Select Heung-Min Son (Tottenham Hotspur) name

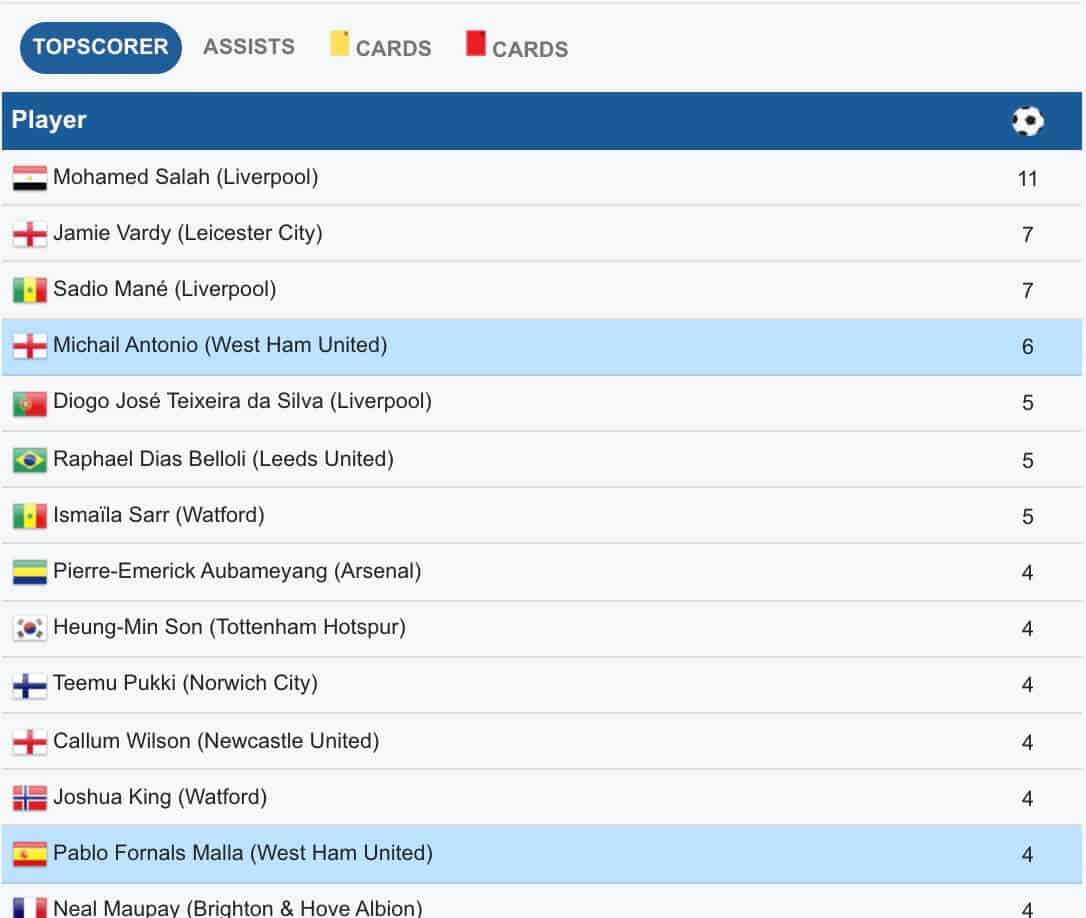coord(229,628)
